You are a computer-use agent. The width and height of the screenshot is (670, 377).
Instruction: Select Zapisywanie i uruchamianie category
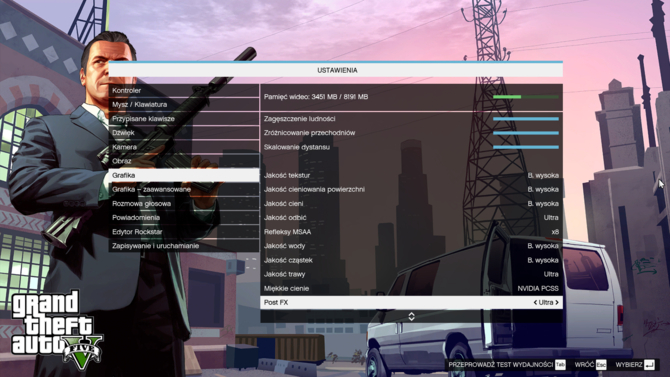click(184, 246)
